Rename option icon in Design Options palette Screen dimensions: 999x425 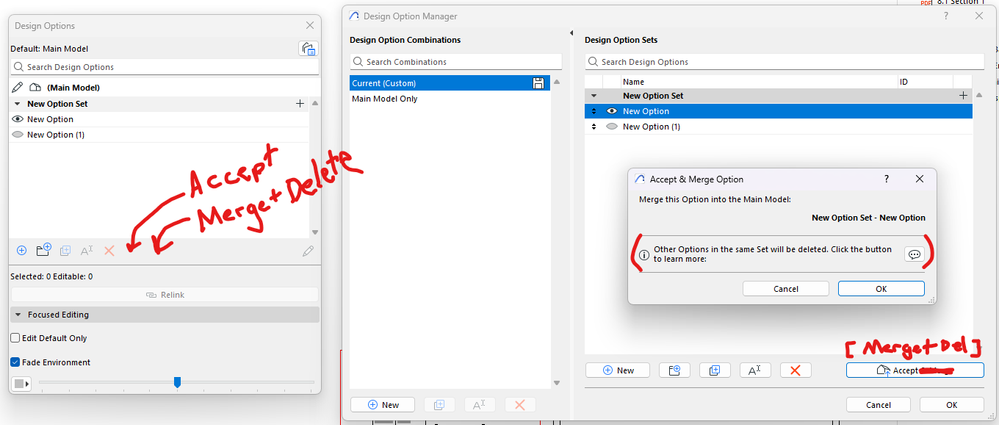tap(87, 251)
